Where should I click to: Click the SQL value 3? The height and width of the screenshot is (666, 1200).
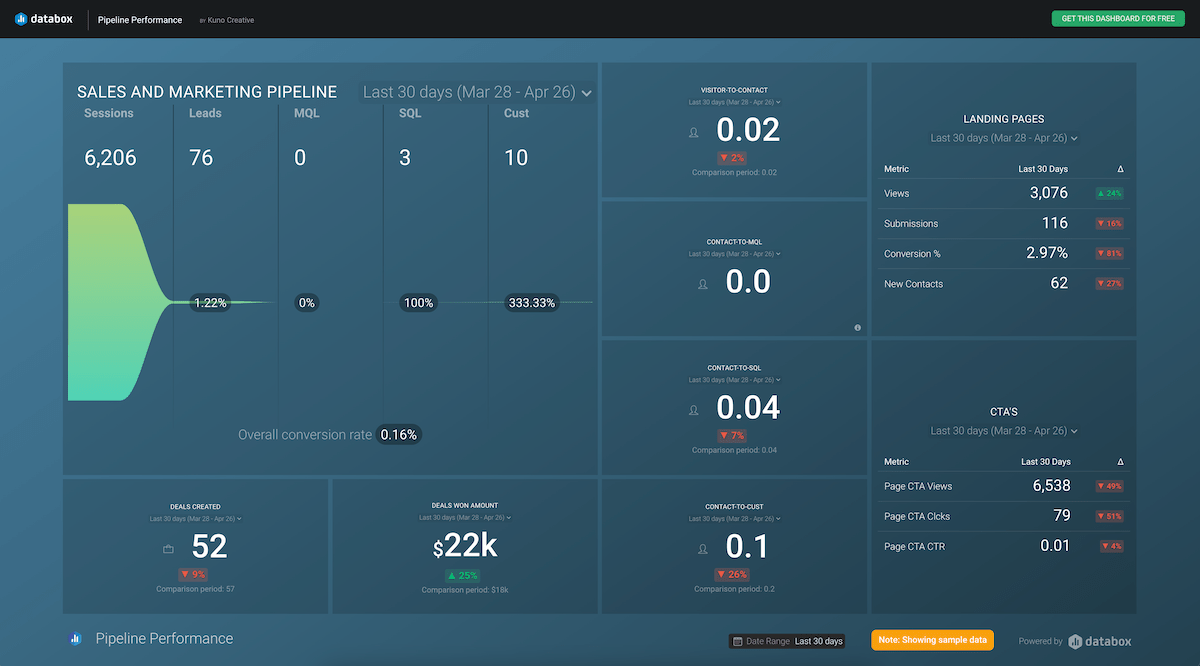coord(405,158)
